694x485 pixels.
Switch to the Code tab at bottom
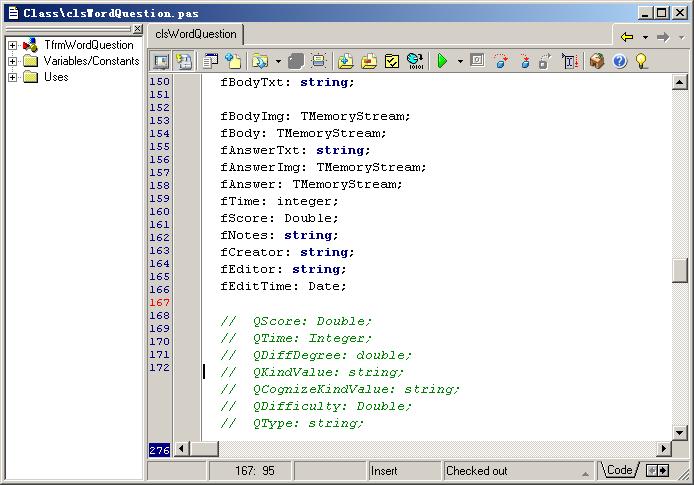pos(619,470)
